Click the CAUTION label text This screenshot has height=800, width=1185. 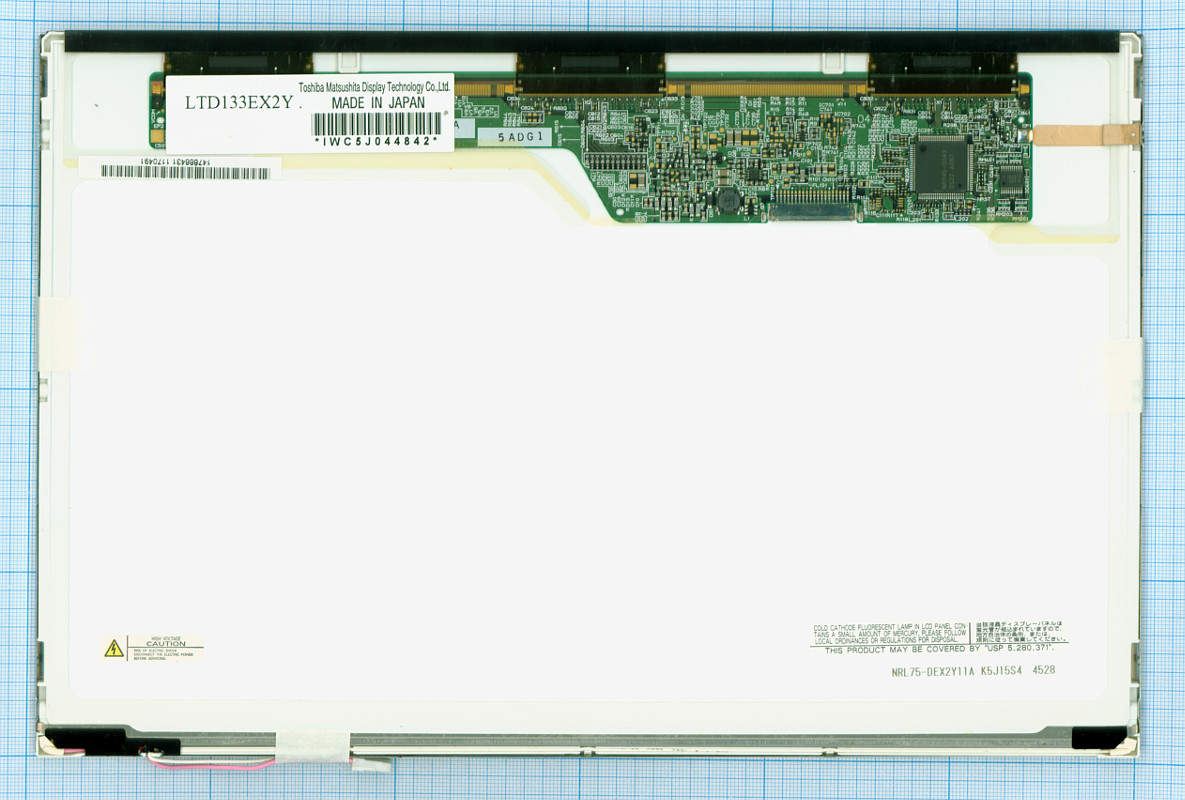(166, 644)
